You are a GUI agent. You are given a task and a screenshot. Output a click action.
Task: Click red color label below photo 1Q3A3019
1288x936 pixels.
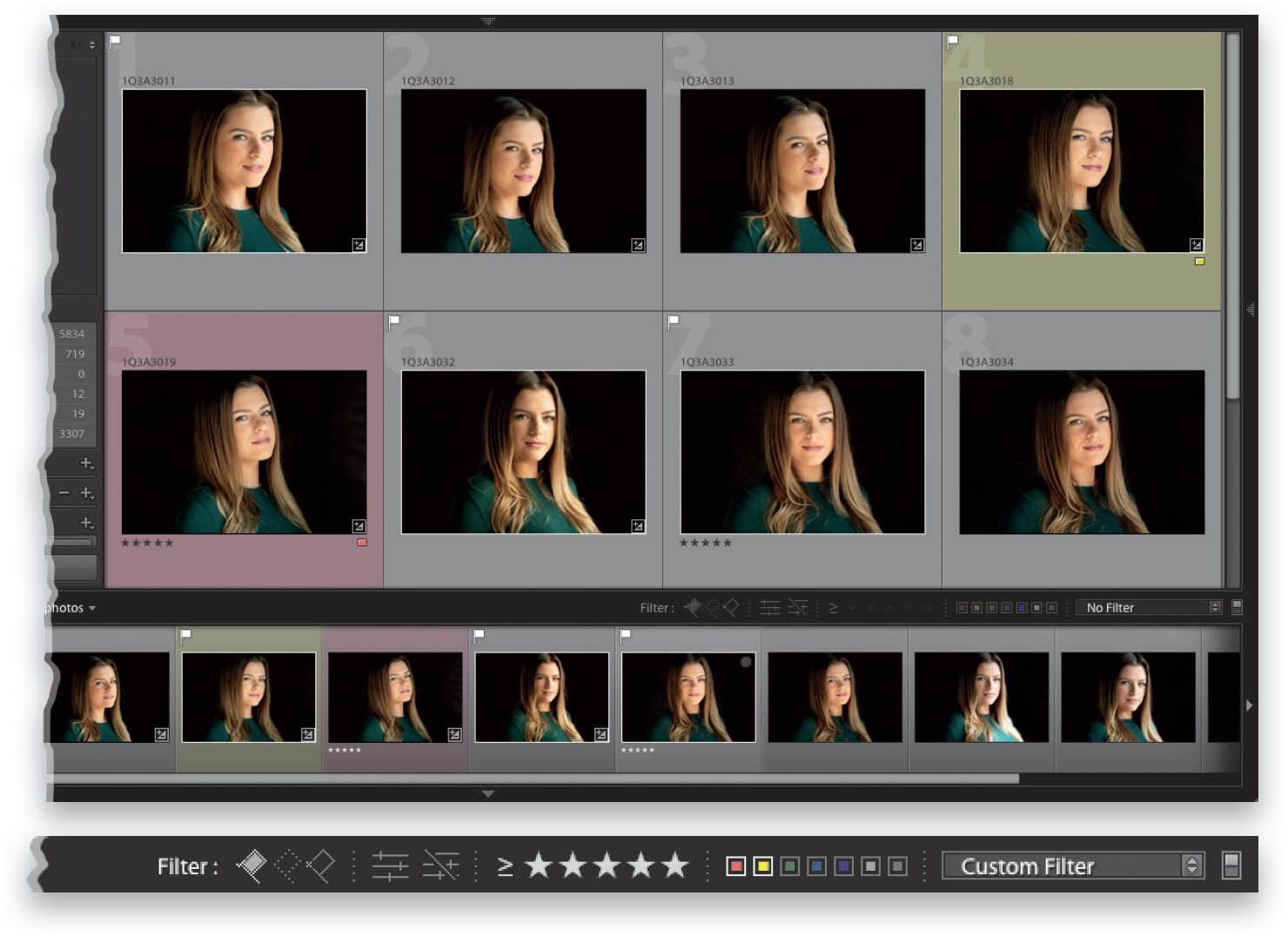362,543
